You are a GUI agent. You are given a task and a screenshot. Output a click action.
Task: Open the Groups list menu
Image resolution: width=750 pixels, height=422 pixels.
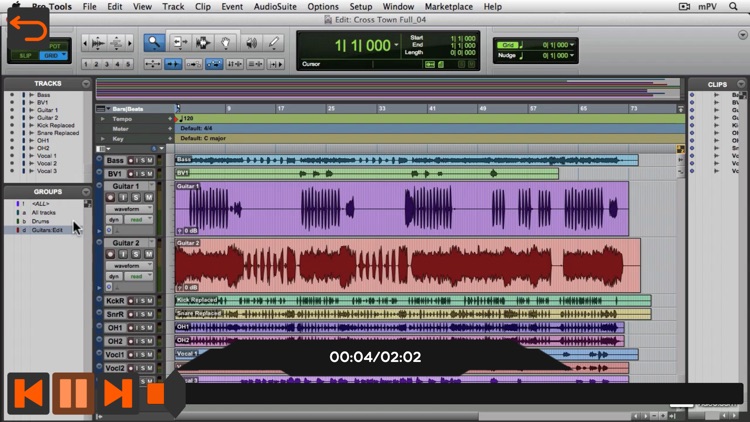[x=86, y=192]
